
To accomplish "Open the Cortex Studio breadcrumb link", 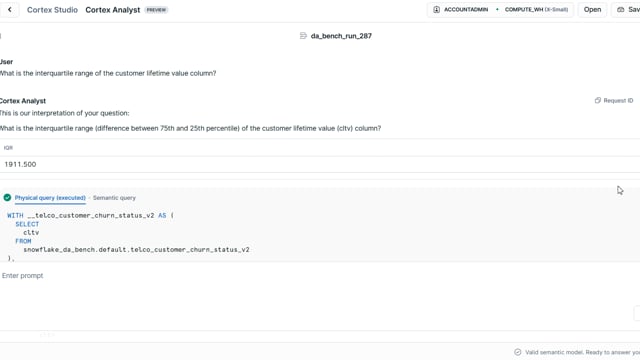I will point(52,10).
